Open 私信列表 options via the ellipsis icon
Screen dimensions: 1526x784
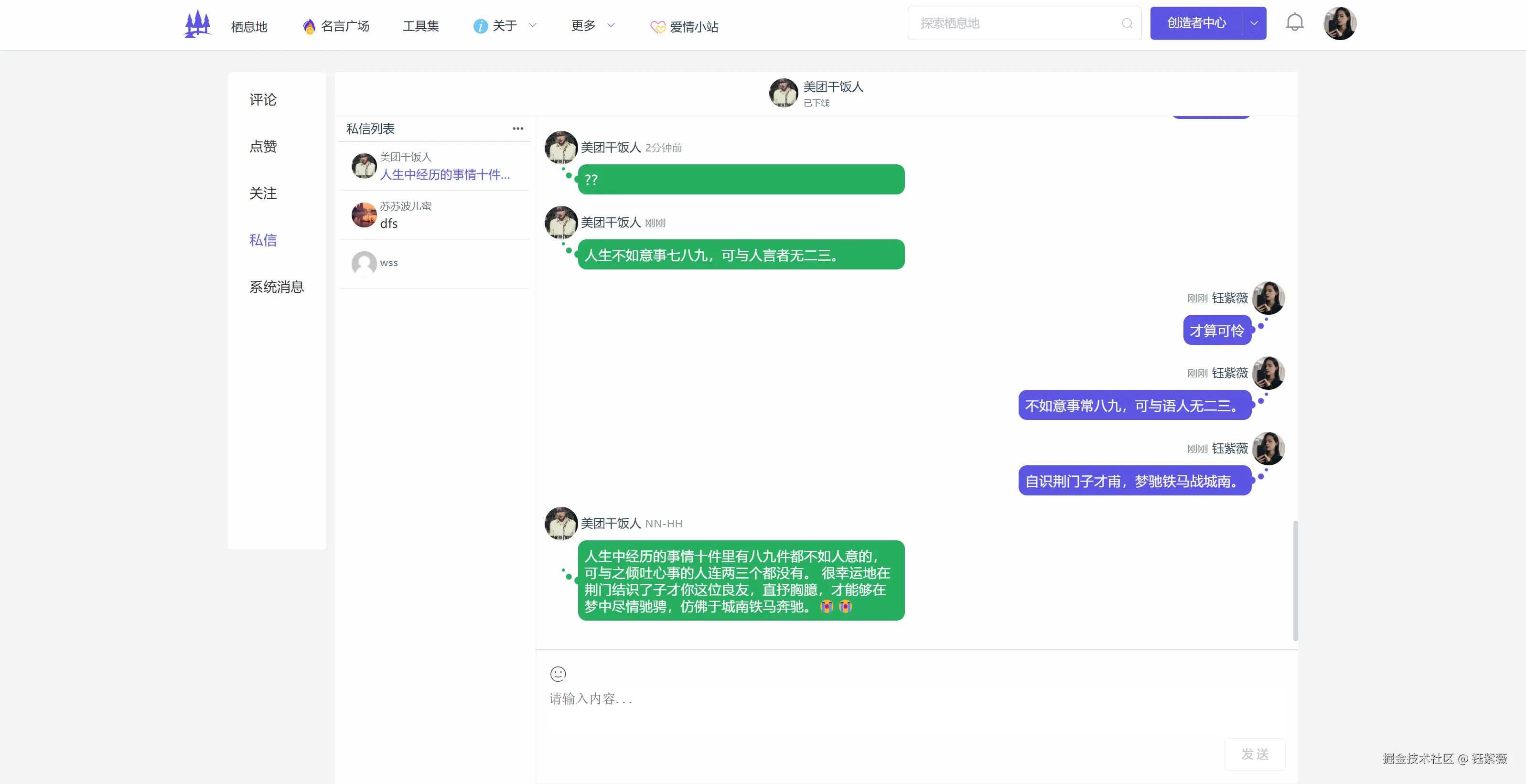pos(518,128)
